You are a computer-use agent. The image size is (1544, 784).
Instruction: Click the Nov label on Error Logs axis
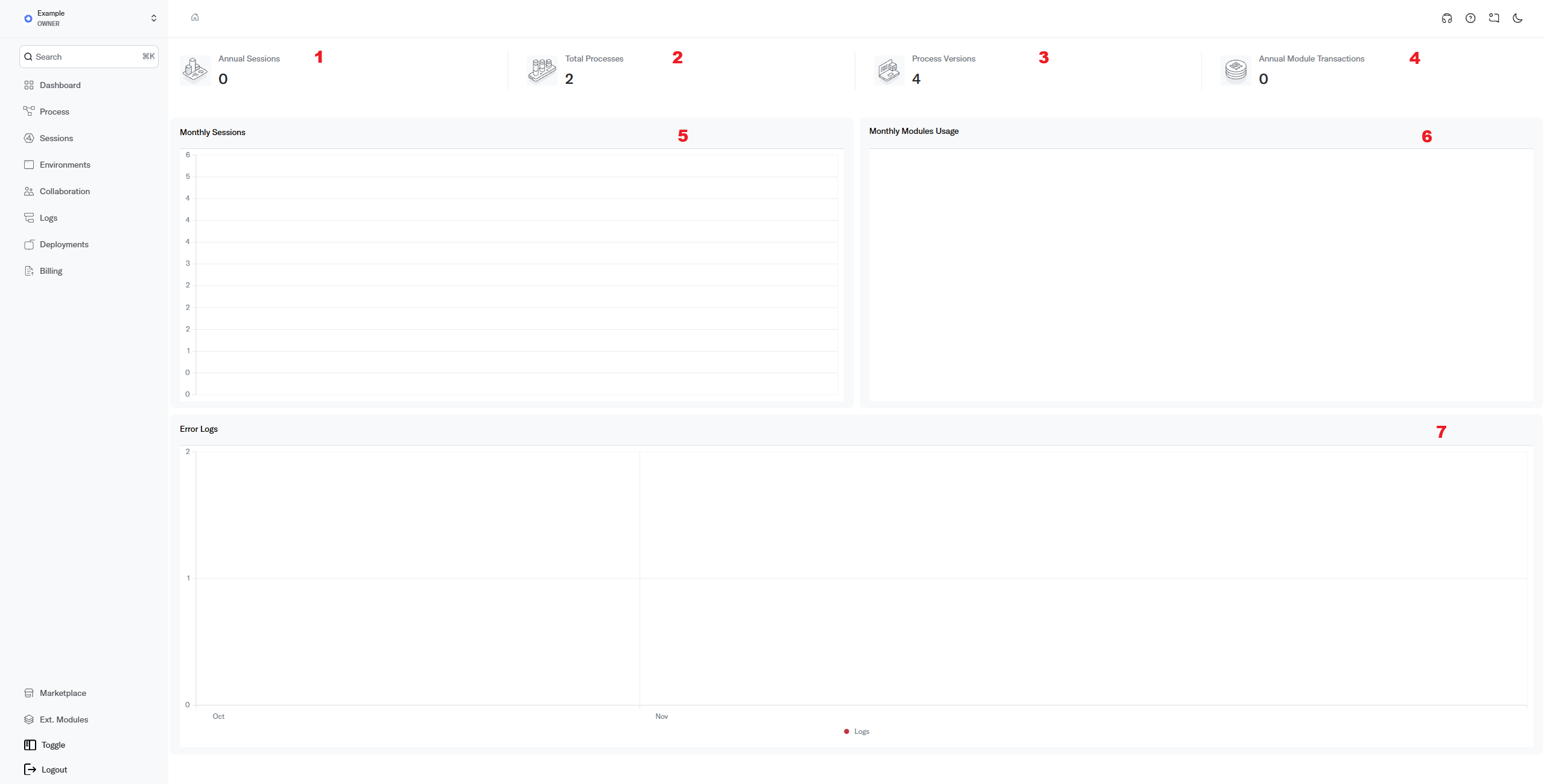662,716
